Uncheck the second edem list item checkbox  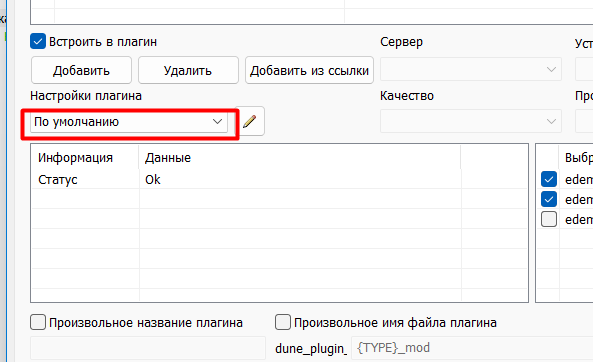(x=549, y=199)
